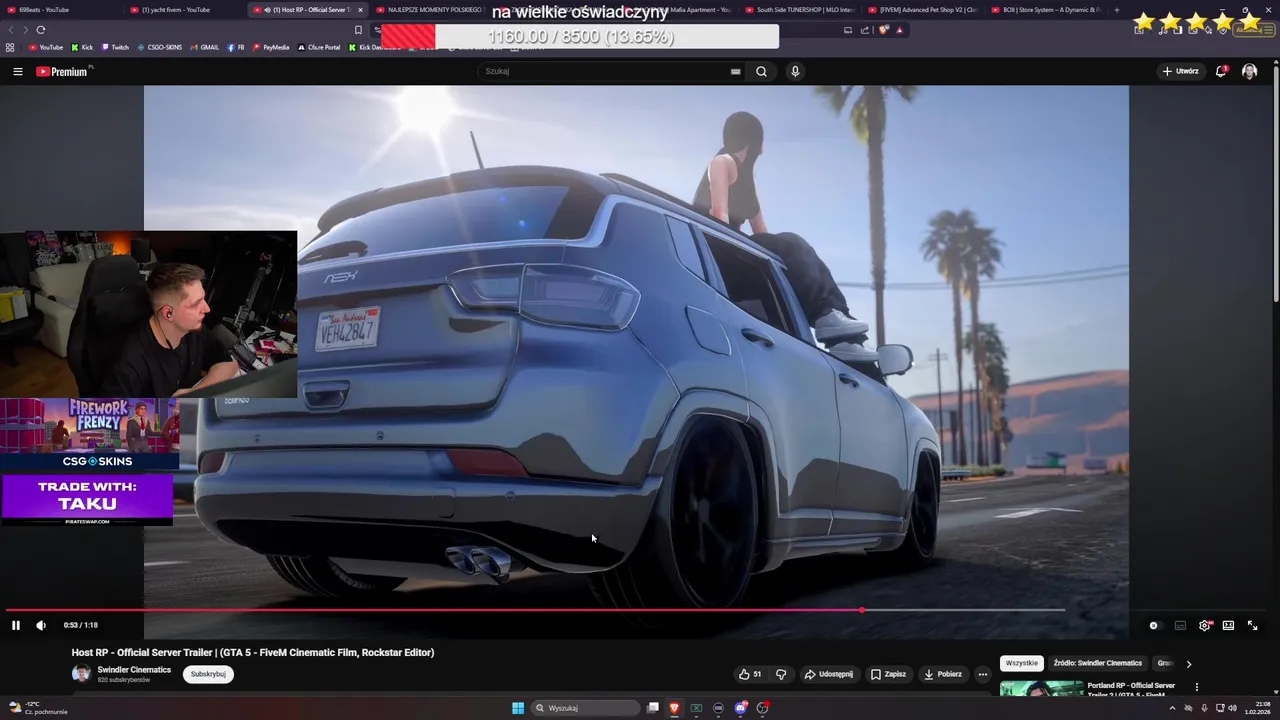Click Pobierz download button
This screenshot has height=720, width=1280.
click(943, 674)
